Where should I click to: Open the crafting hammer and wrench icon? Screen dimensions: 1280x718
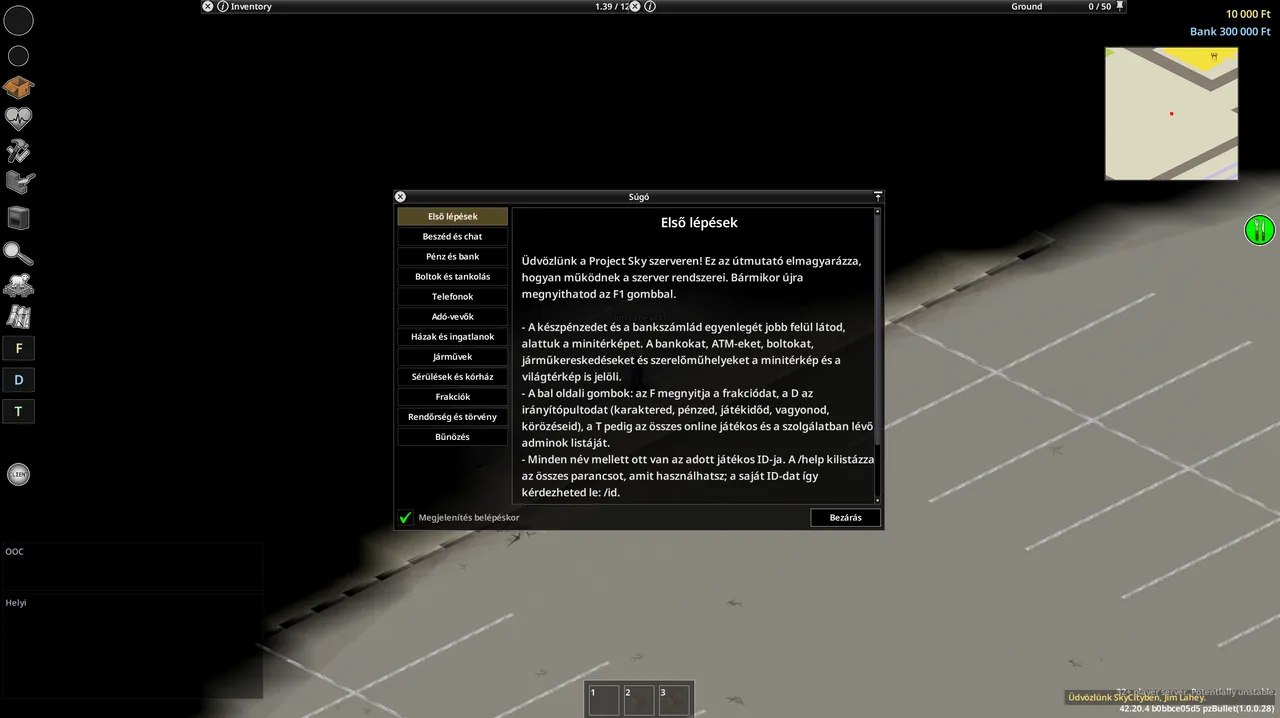coord(18,151)
